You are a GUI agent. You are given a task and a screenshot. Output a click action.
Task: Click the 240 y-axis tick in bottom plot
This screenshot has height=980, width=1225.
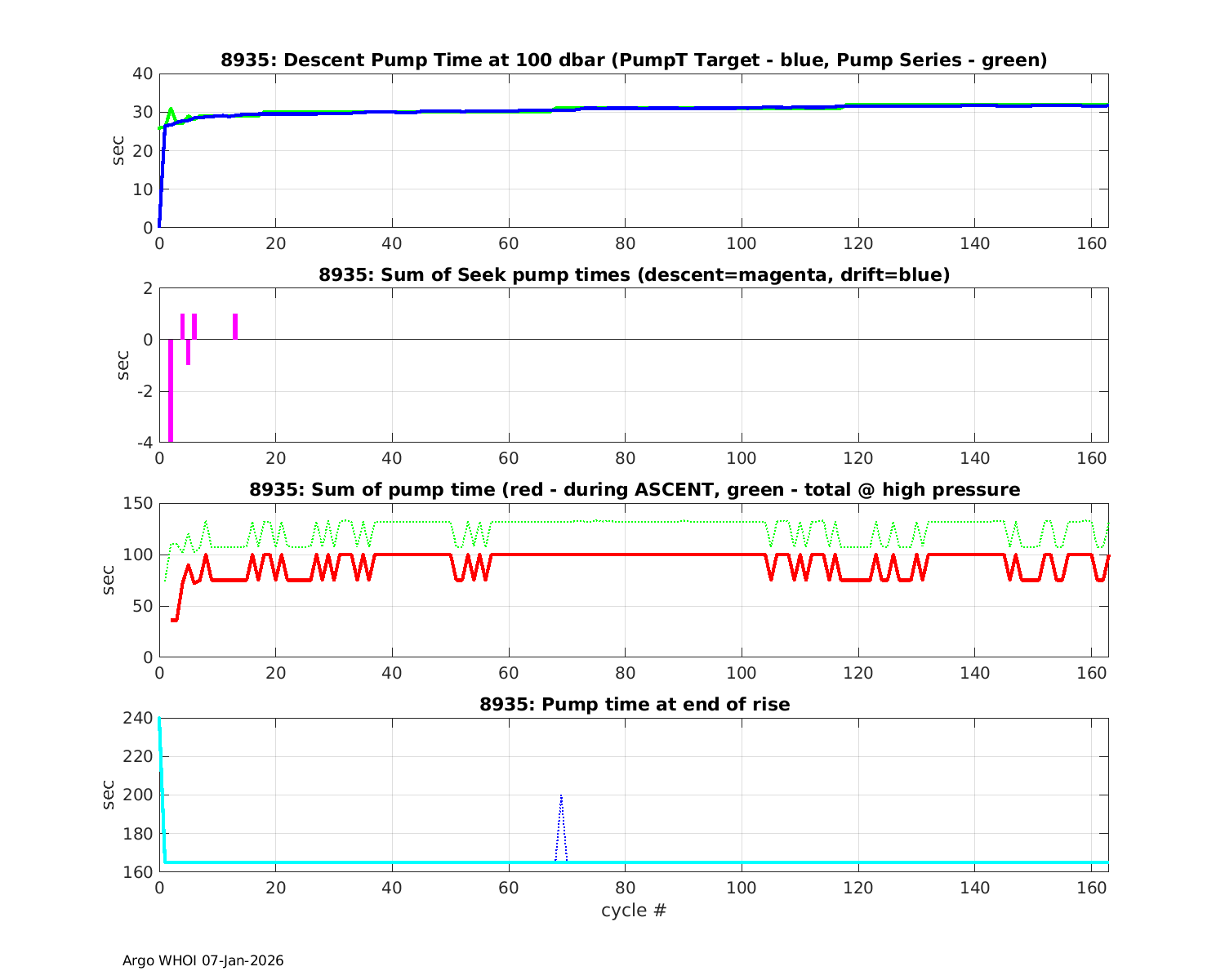(x=141, y=718)
